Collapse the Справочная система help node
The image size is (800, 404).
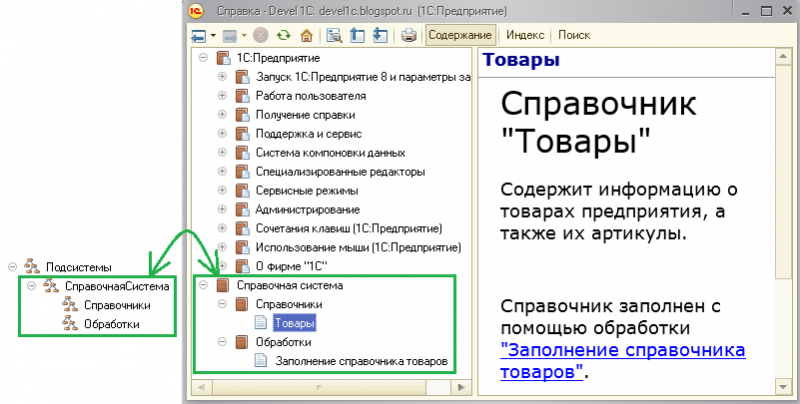click(x=204, y=285)
